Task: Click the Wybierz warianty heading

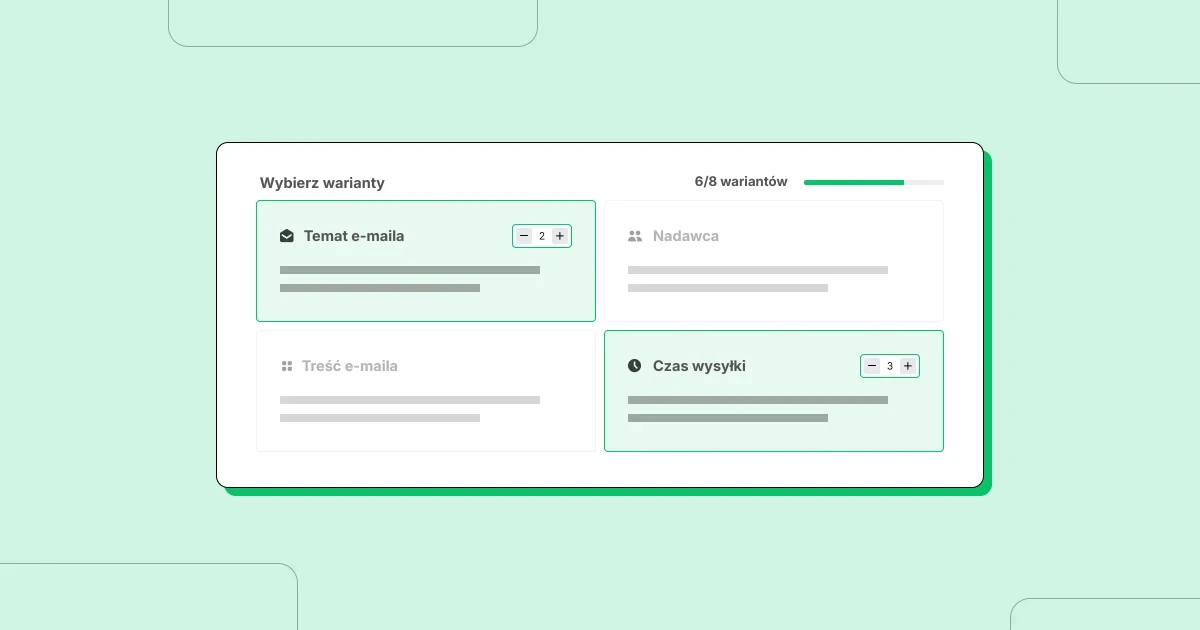Action: pyautogui.click(x=322, y=183)
